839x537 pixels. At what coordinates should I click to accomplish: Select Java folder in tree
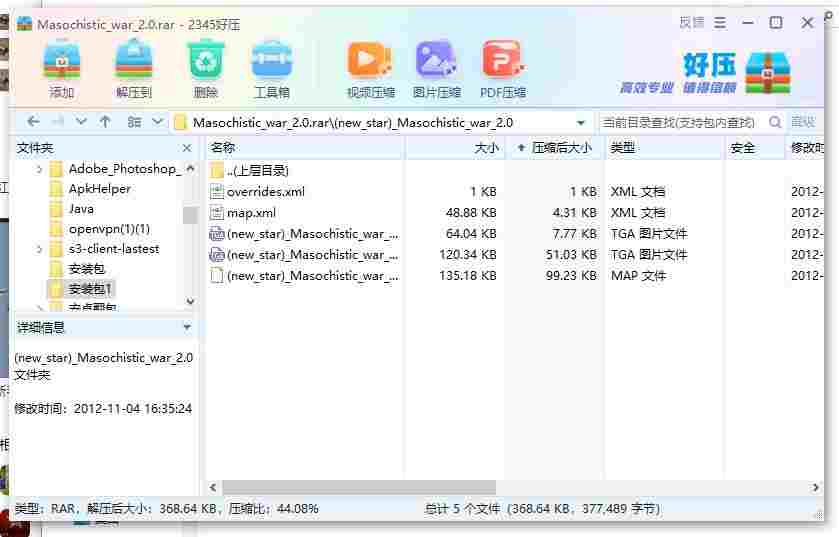(x=81, y=209)
